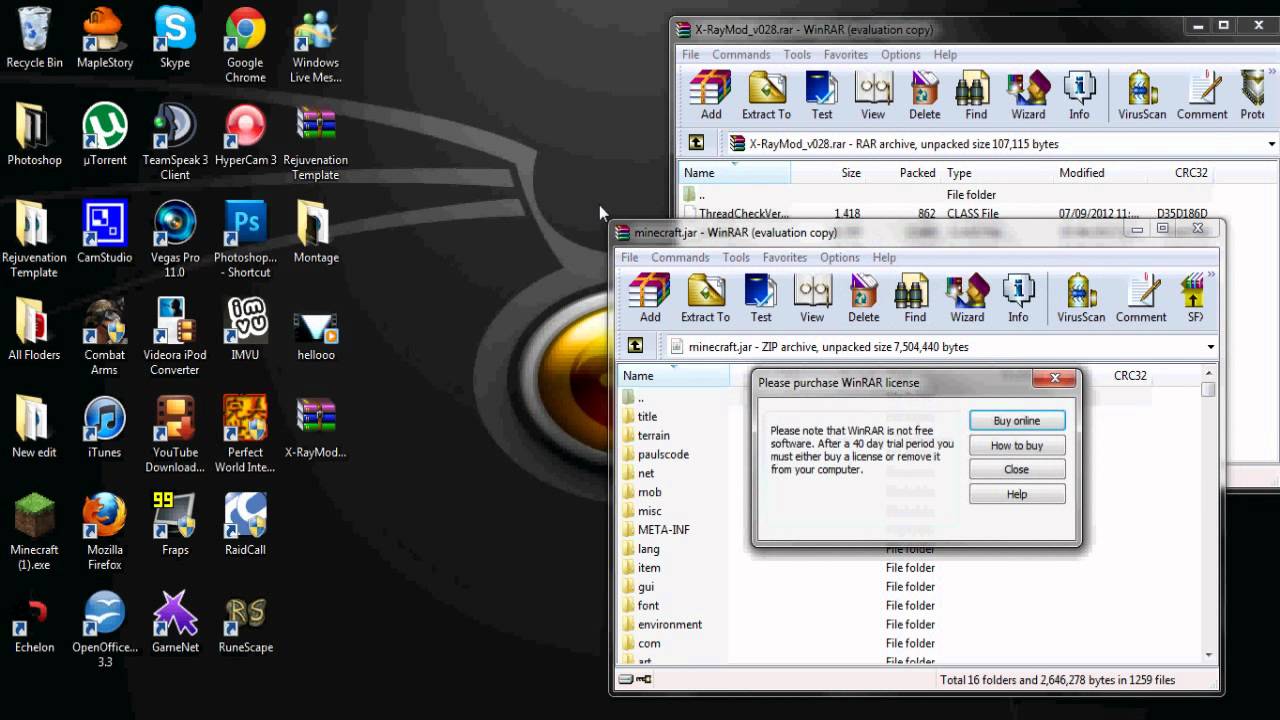Open address dropdown in X-RayMod window
Screen dimensions: 1280x720
pyautogui.click(x=1271, y=144)
